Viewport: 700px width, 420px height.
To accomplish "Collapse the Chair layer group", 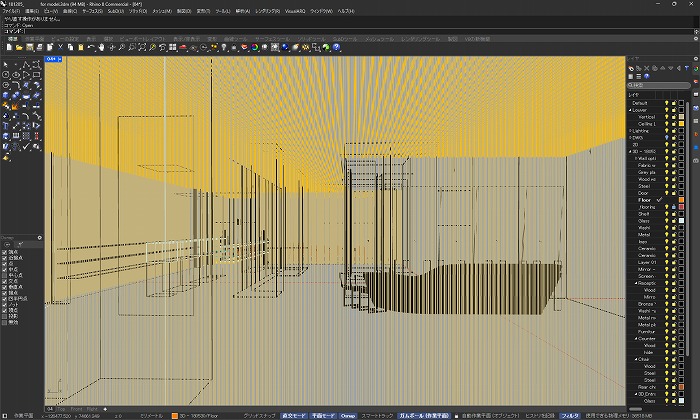I will (x=636, y=359).
